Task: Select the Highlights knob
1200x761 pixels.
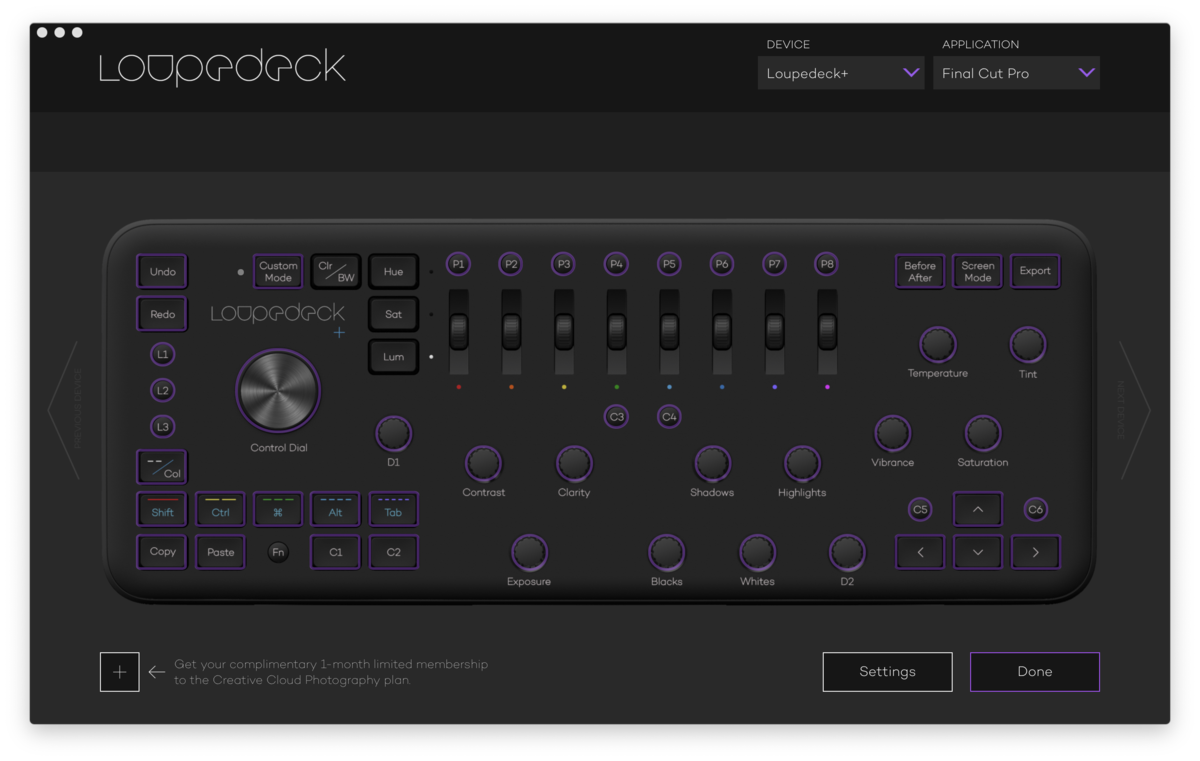Action: tap(802, 463)
